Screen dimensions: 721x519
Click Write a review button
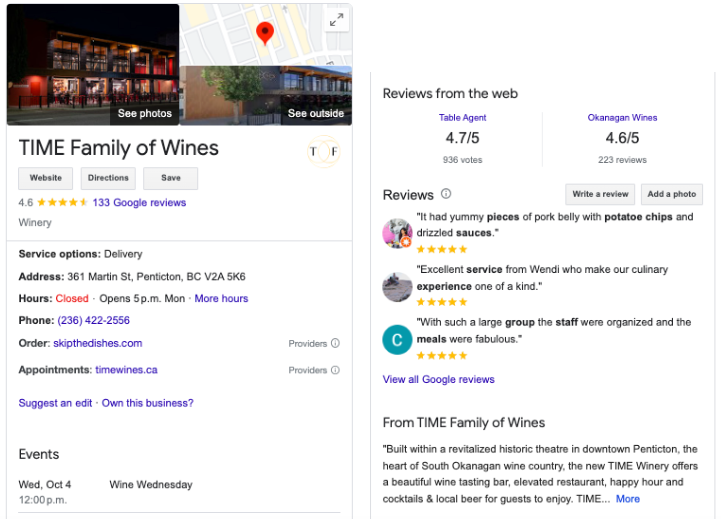click(x=600, y=194)
